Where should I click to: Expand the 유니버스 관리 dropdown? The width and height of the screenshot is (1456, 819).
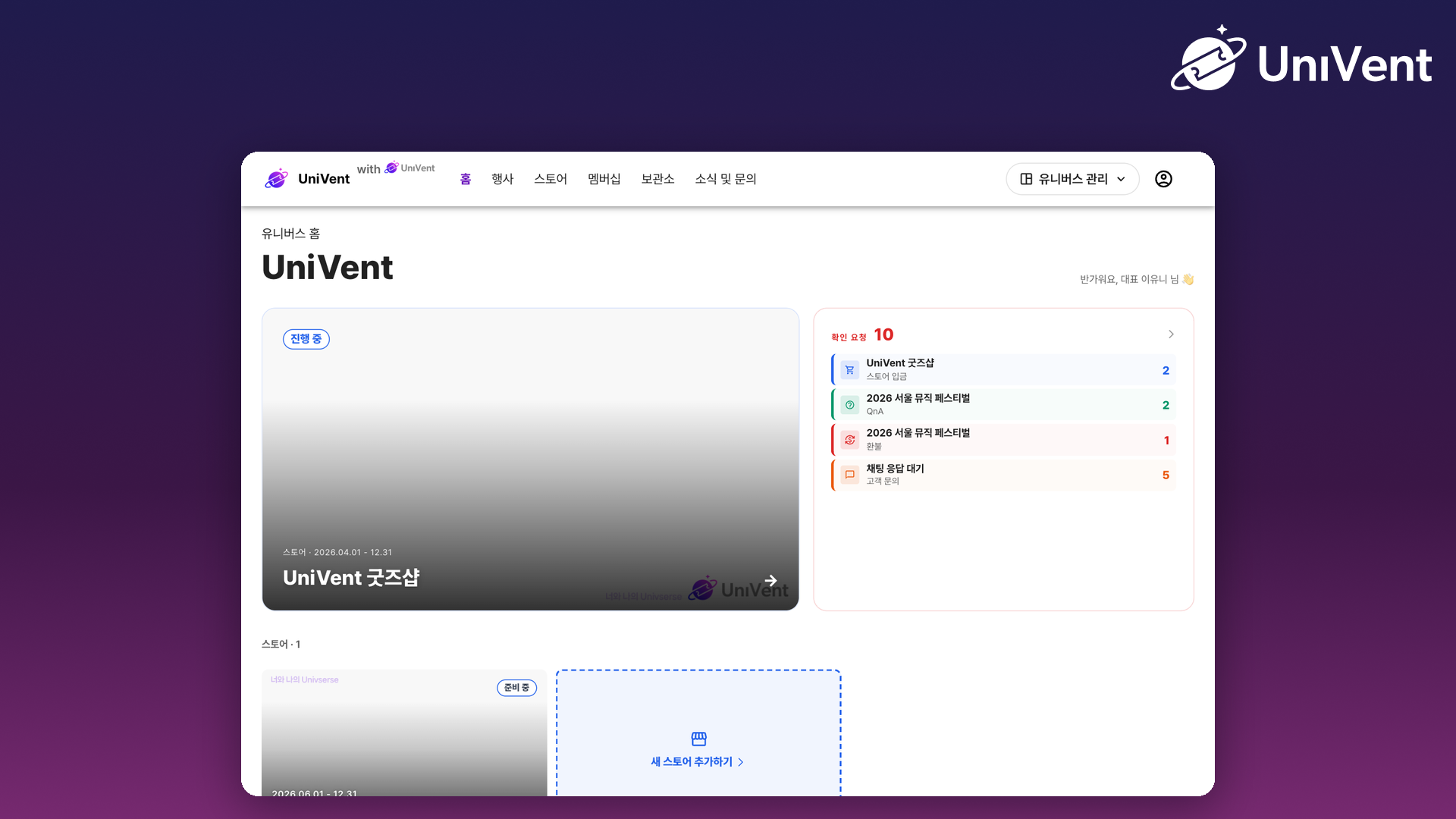point(1072,179)
